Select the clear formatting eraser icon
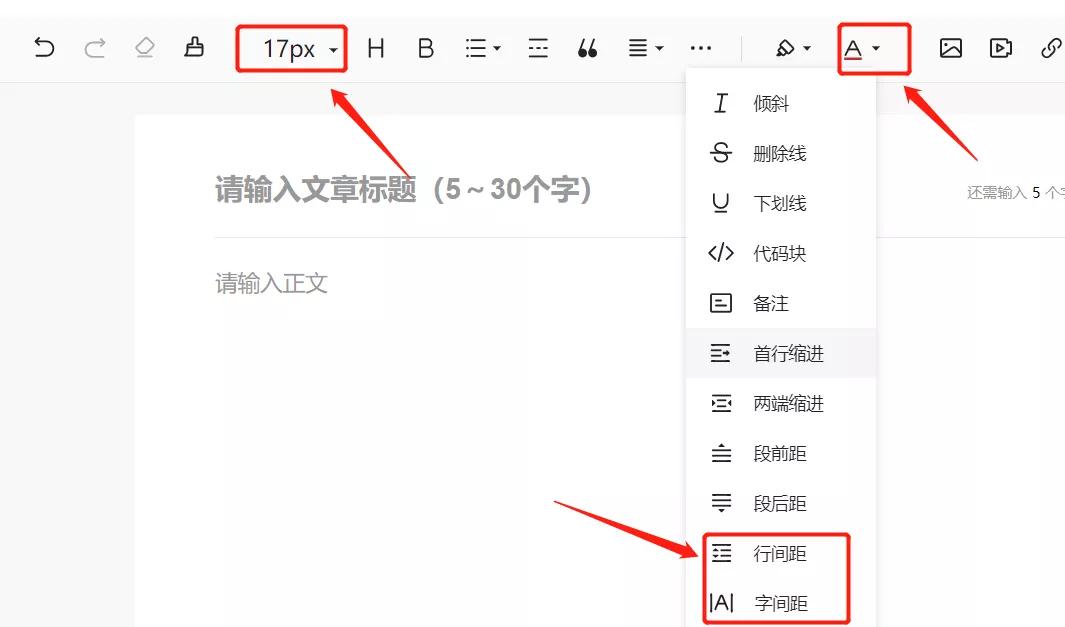1065x627 pixels. pos(142,47)
